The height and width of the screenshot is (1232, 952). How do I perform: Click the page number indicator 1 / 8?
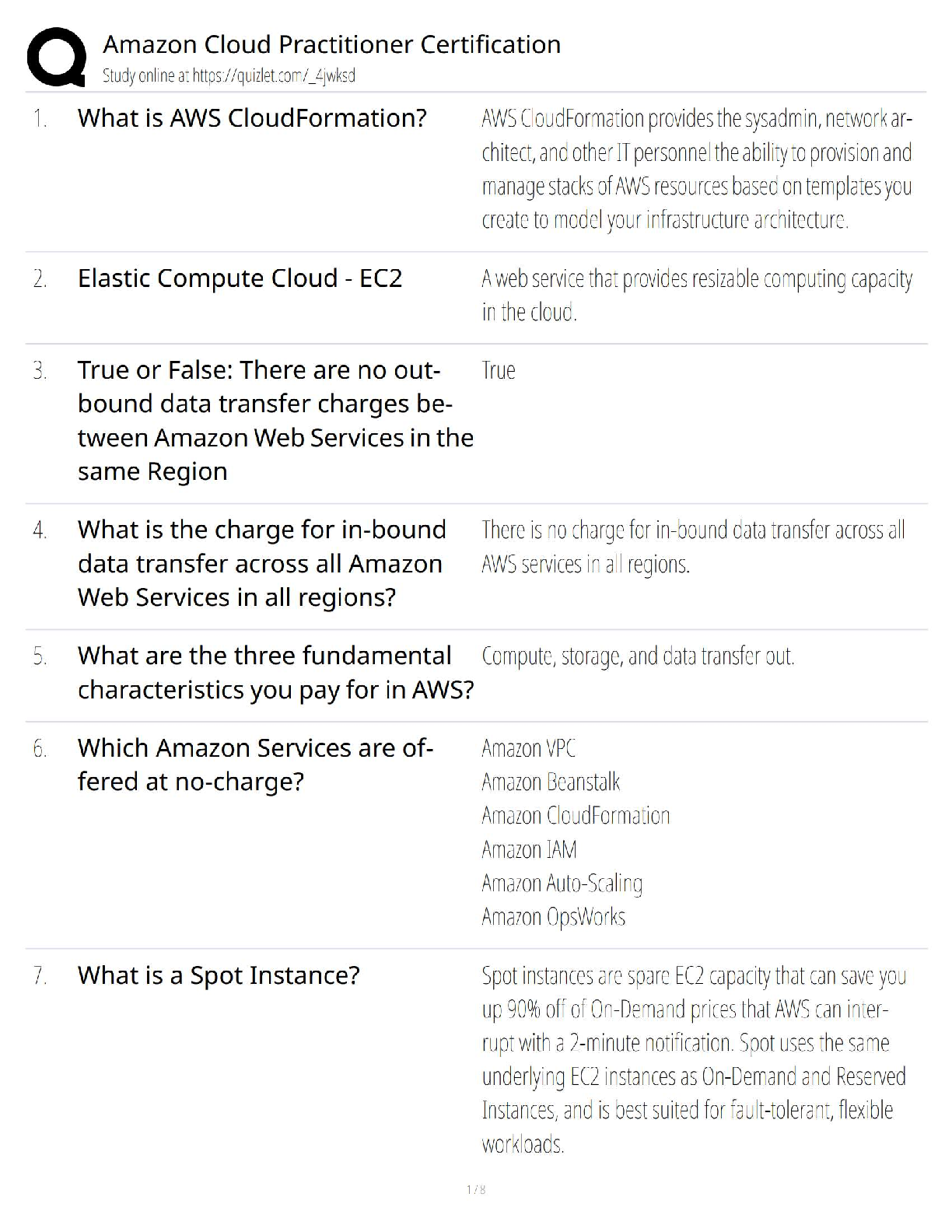[x=476, y=1189]
